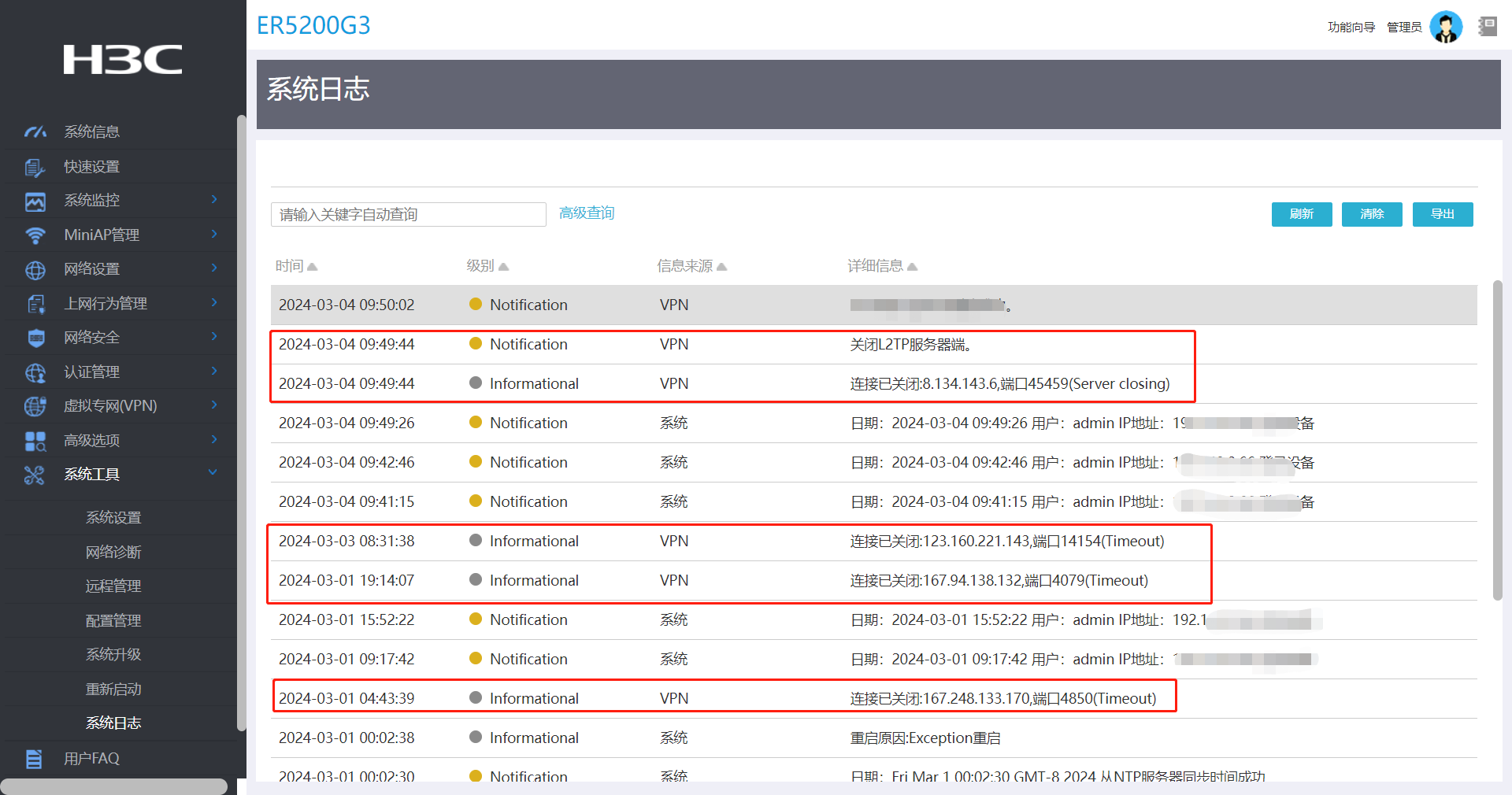The height and width of the screenshot is (795, 1512).
Task: Expand the 虚拟专网(VPN) submenu chevron
Action: (213, 405)
